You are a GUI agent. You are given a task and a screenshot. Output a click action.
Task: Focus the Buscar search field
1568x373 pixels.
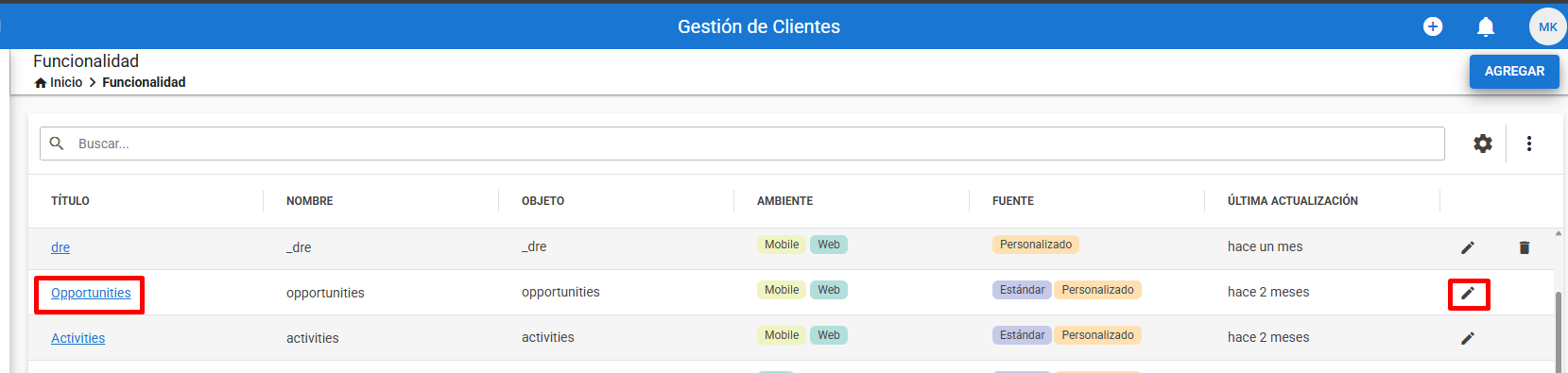tap(742, 144)
